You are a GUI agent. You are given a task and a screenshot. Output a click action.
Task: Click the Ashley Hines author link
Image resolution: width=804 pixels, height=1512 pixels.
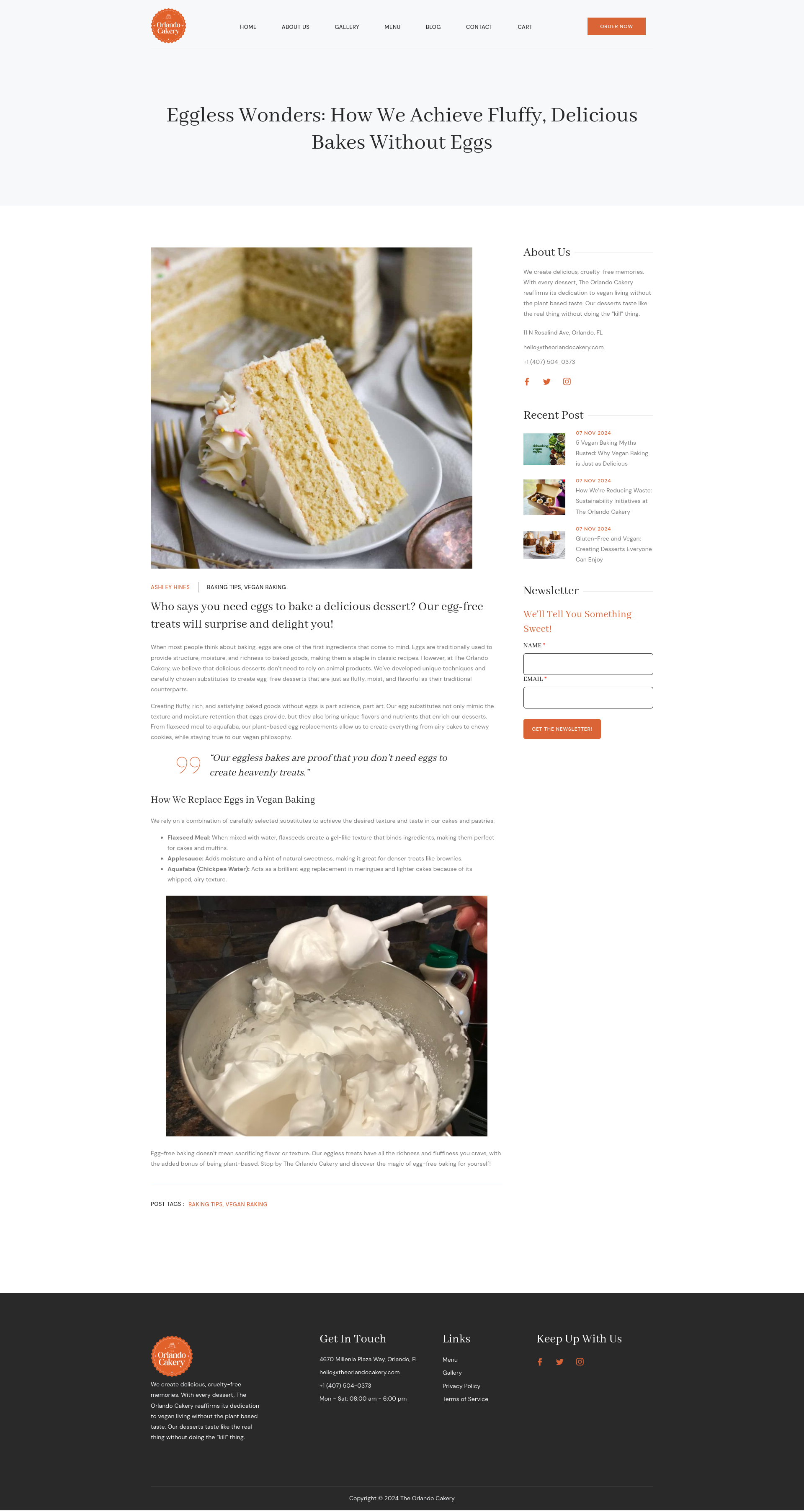point(170,587)
